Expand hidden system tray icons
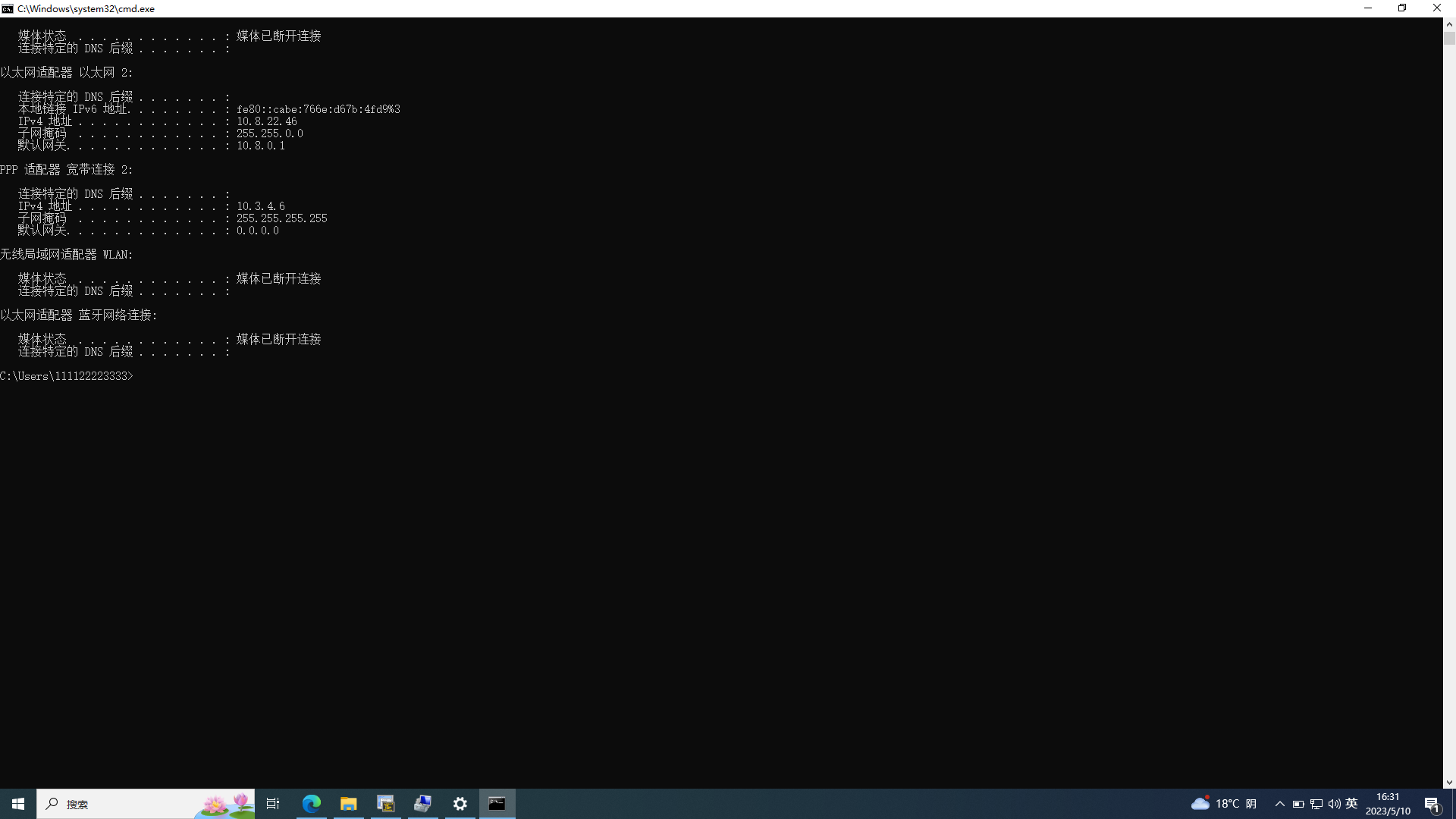The width and height of the screenshot is (1456, 819). [1280, 804]
